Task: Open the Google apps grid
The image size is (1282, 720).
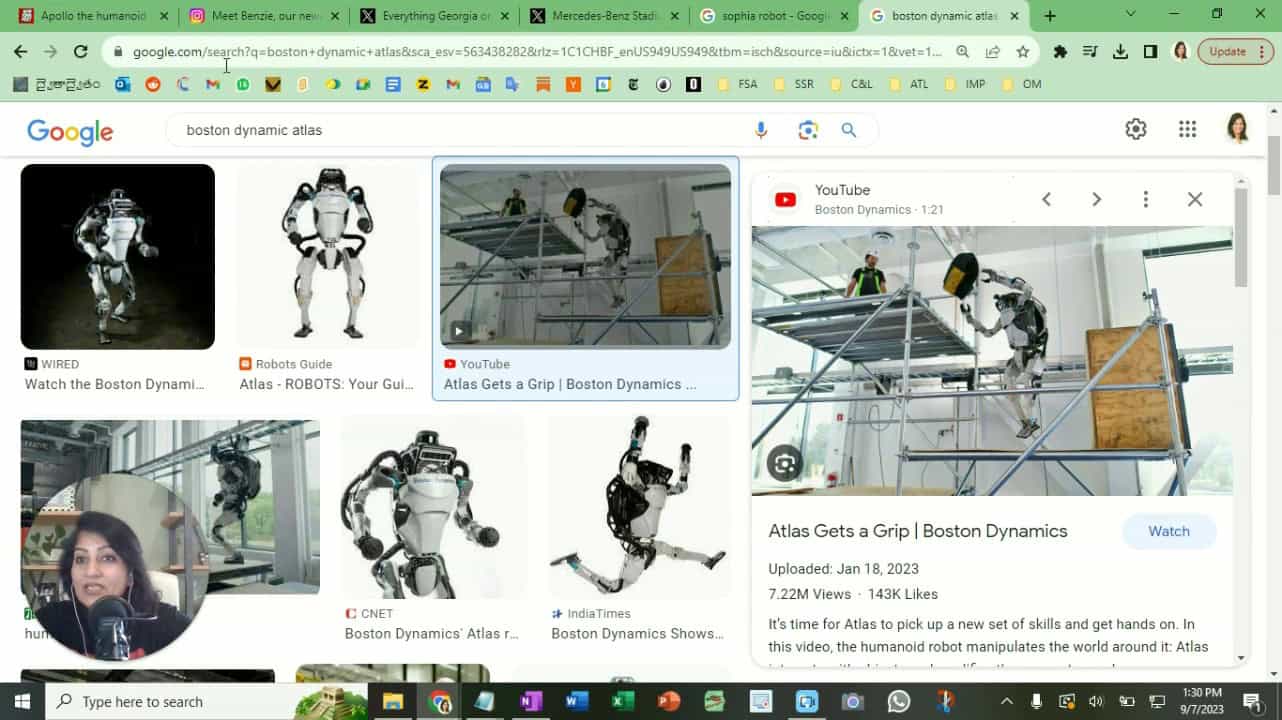Action: tap(1187, 129)
